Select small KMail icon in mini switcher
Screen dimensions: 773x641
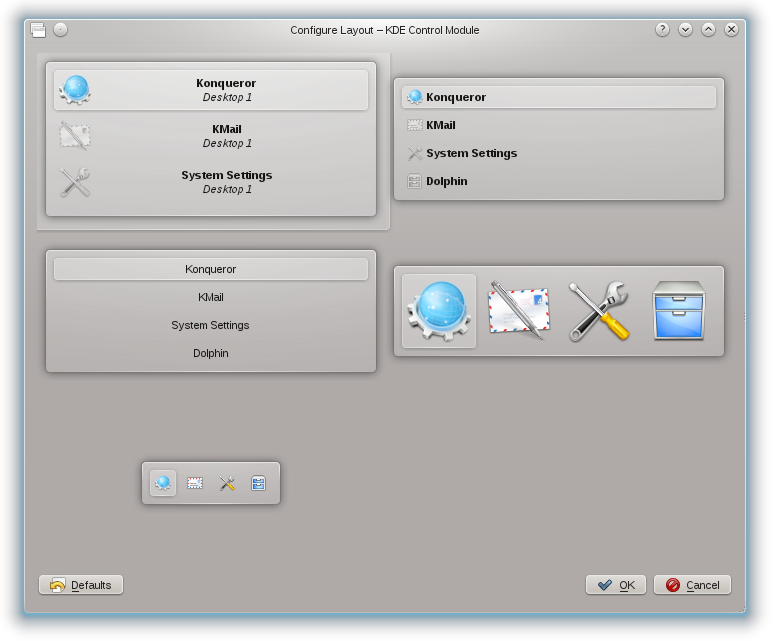(x=195, y=483)
